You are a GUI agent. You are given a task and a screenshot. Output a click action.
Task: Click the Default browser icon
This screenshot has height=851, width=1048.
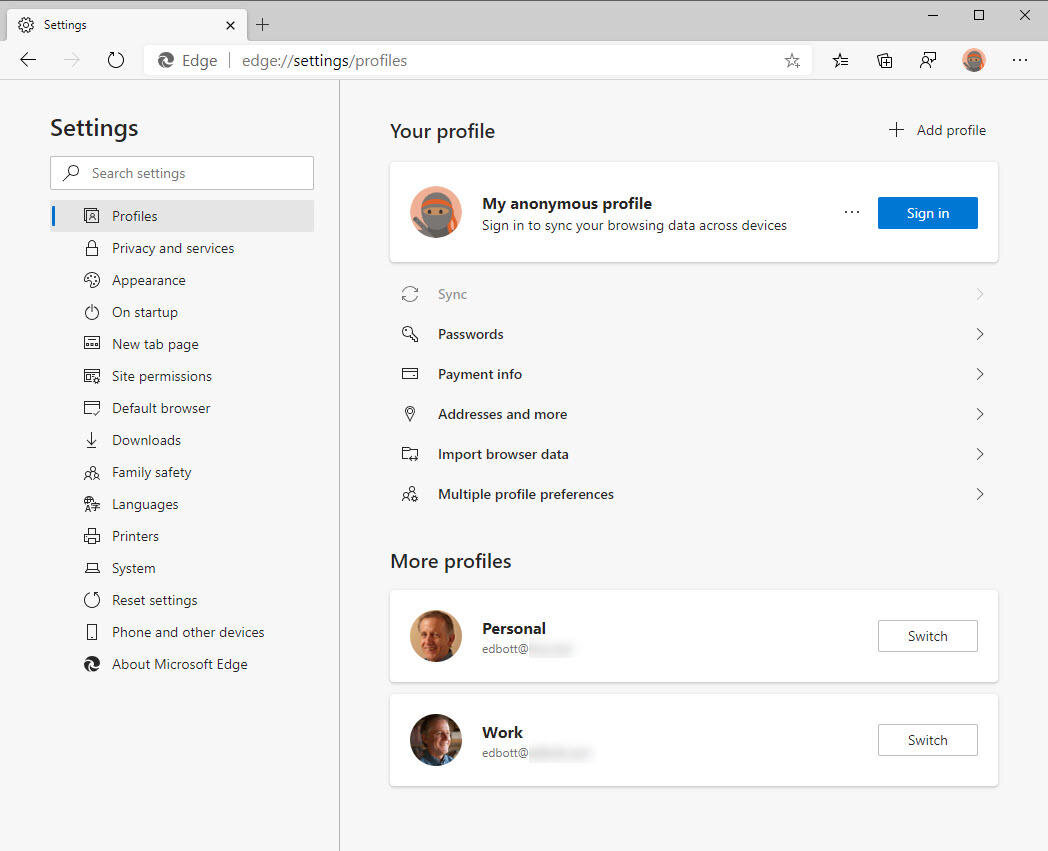[92, 408]
